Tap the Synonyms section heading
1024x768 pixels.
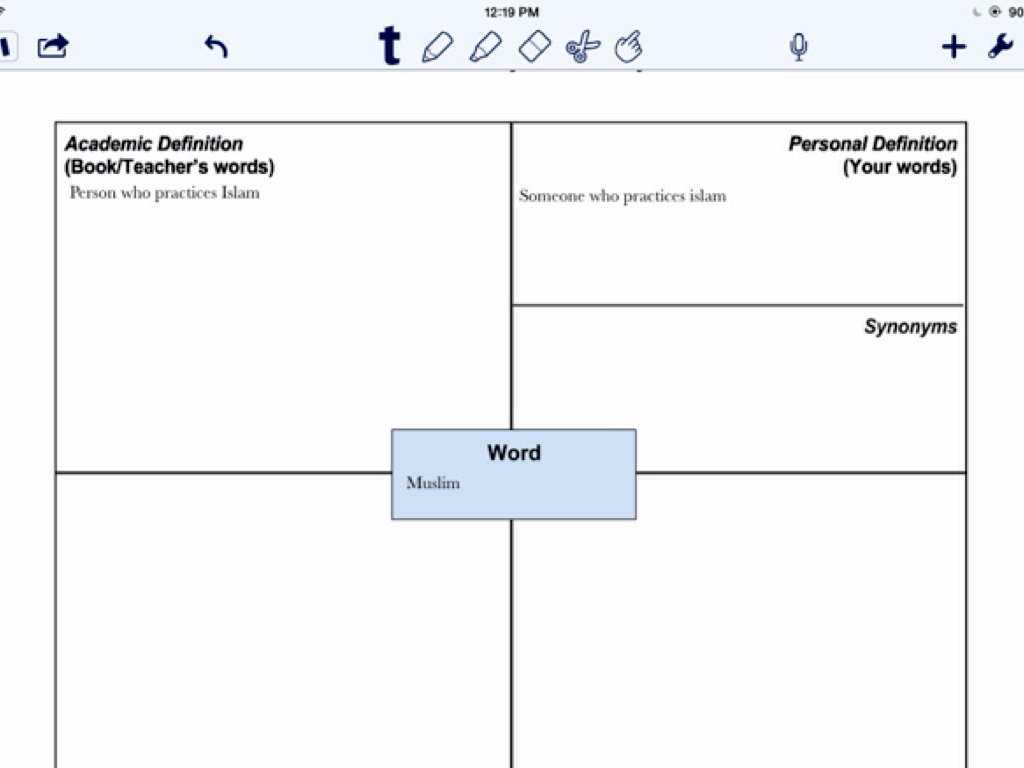pyautogui.click(x=910, y=327)
